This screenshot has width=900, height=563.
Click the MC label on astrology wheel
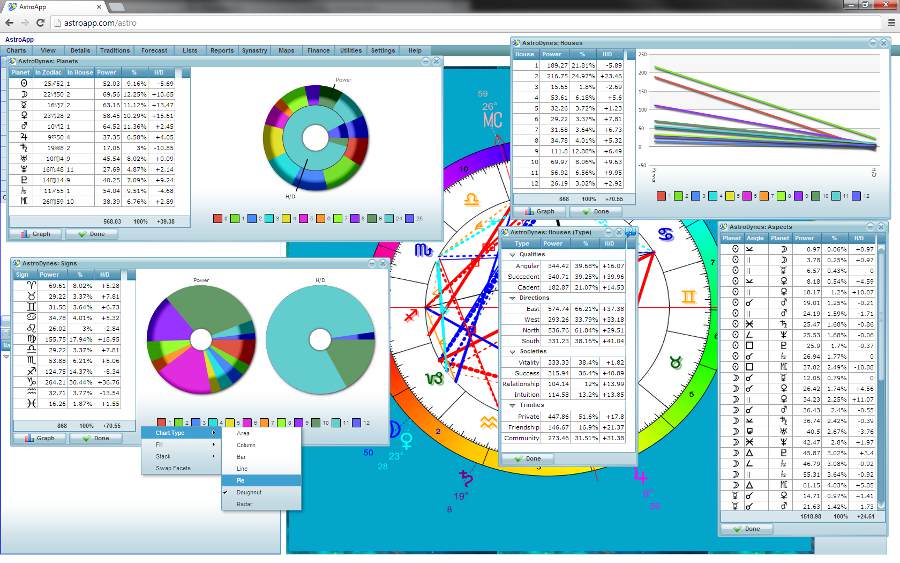(x=491, y=120)
